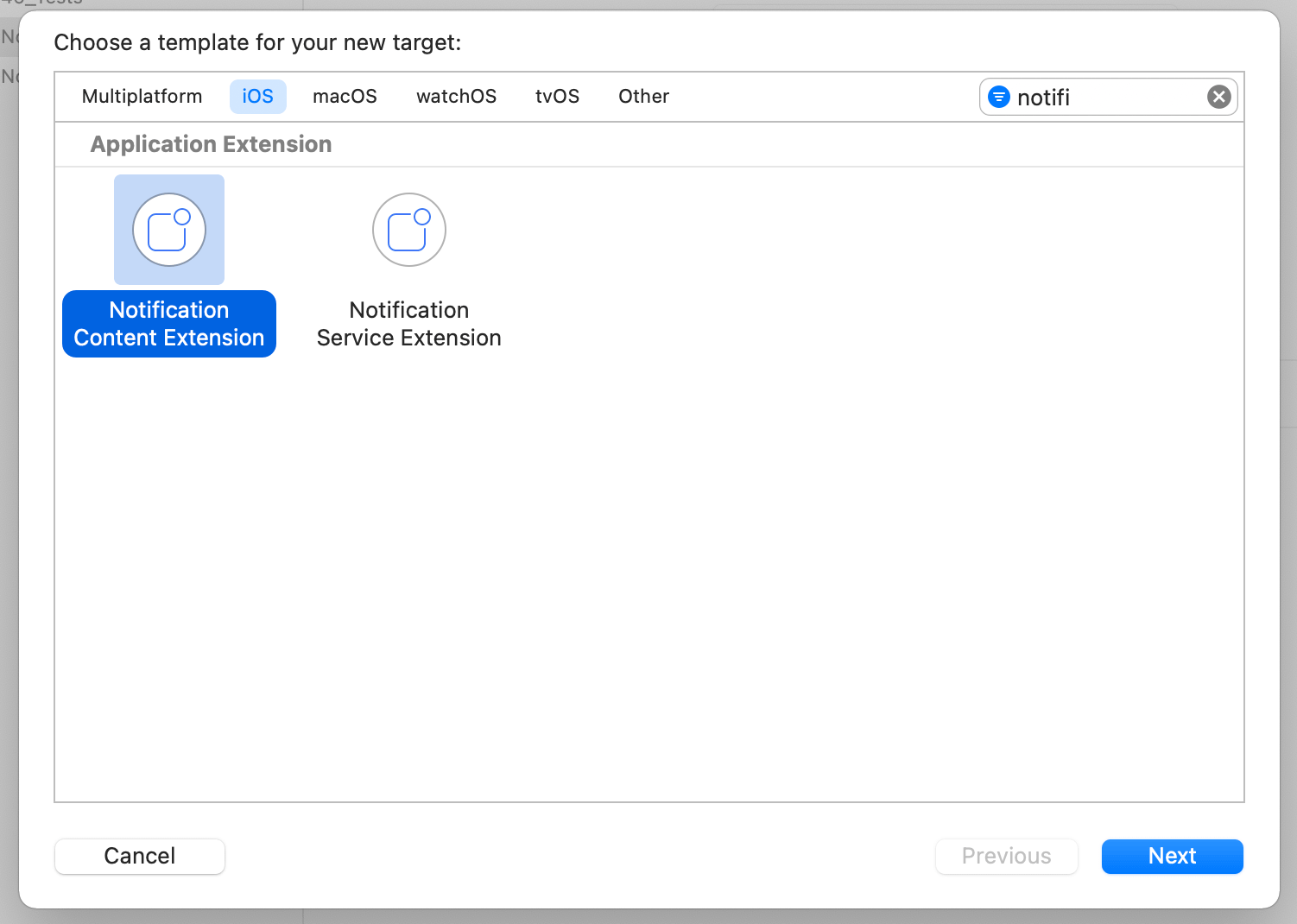Select the Notification Service Extension icon

(408, 230)
